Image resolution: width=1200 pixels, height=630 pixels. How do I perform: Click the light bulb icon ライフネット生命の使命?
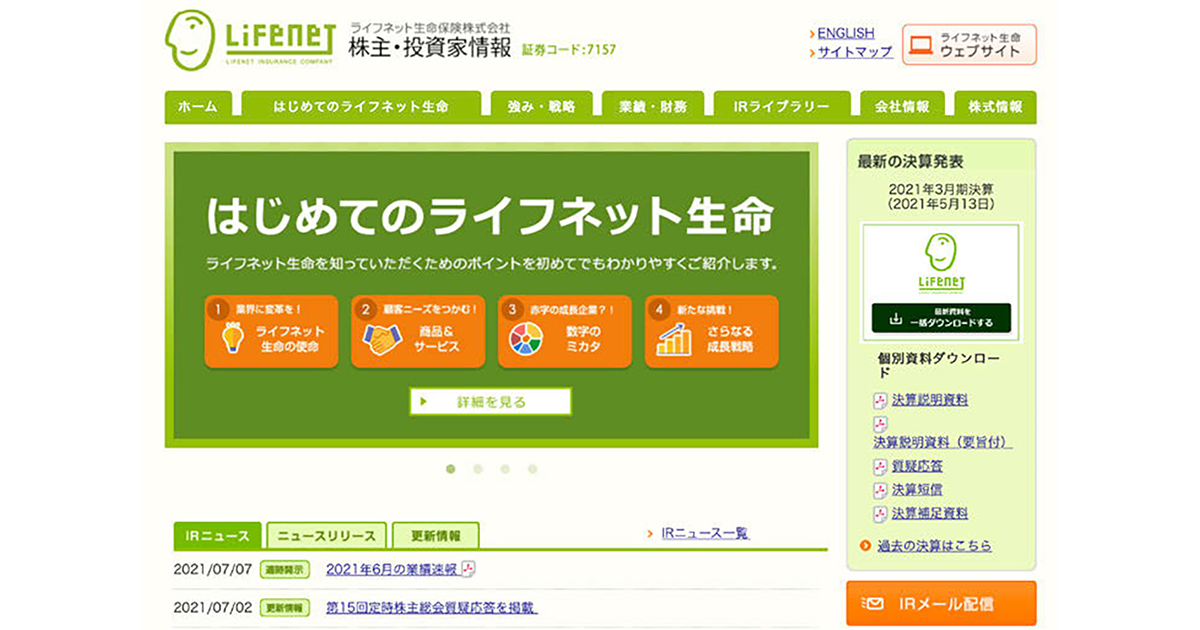point(232,338)
